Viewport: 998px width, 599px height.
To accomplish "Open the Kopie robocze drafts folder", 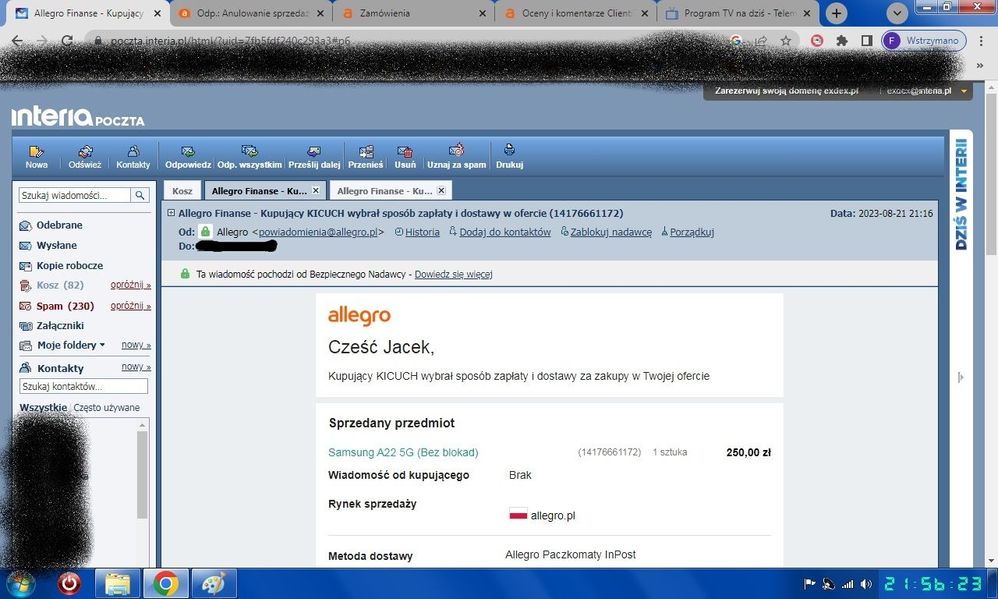I will coord(69,265).
